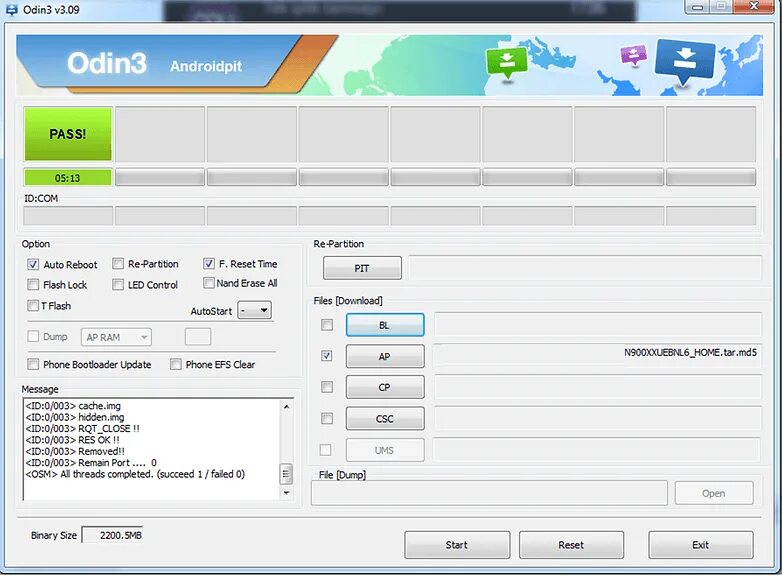The height and width of the screenshot is (576, 782).
Task: Enable the T Flash checkbox
Action: coord(33,305)
